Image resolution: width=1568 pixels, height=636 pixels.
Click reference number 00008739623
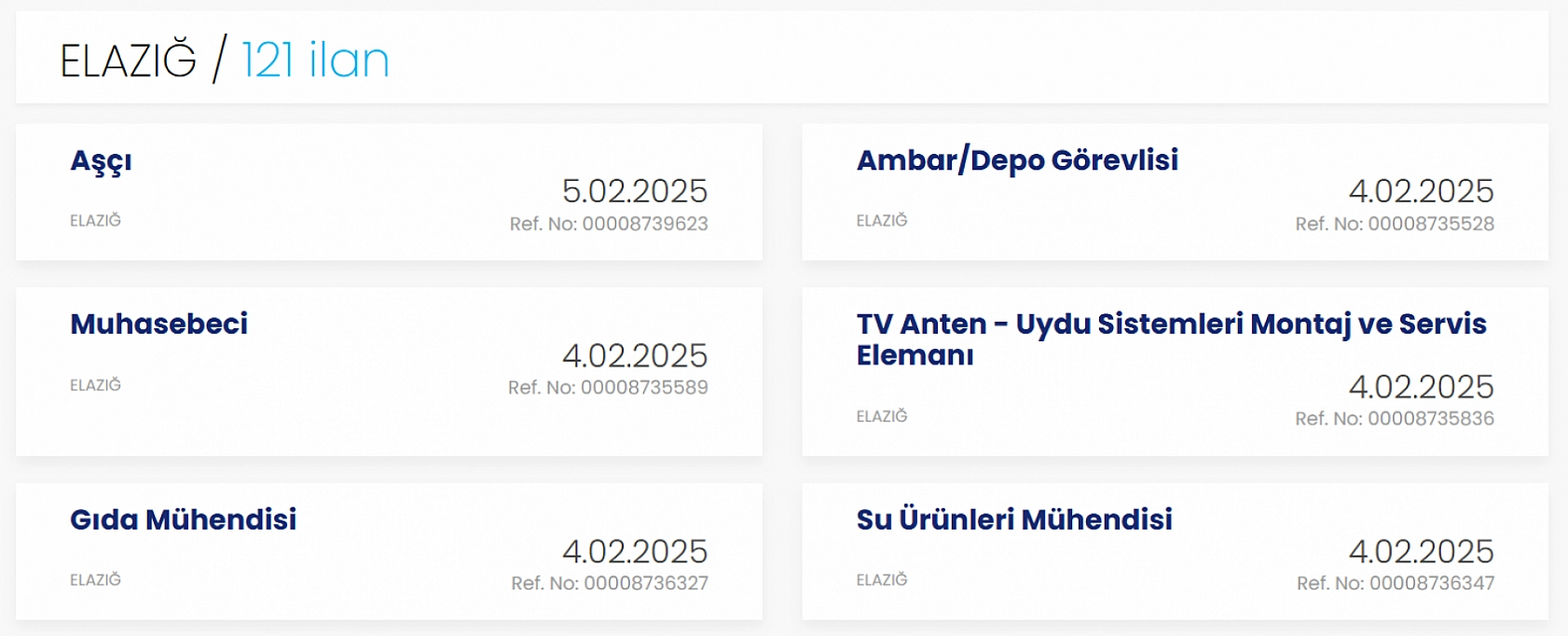click(609, 224)
